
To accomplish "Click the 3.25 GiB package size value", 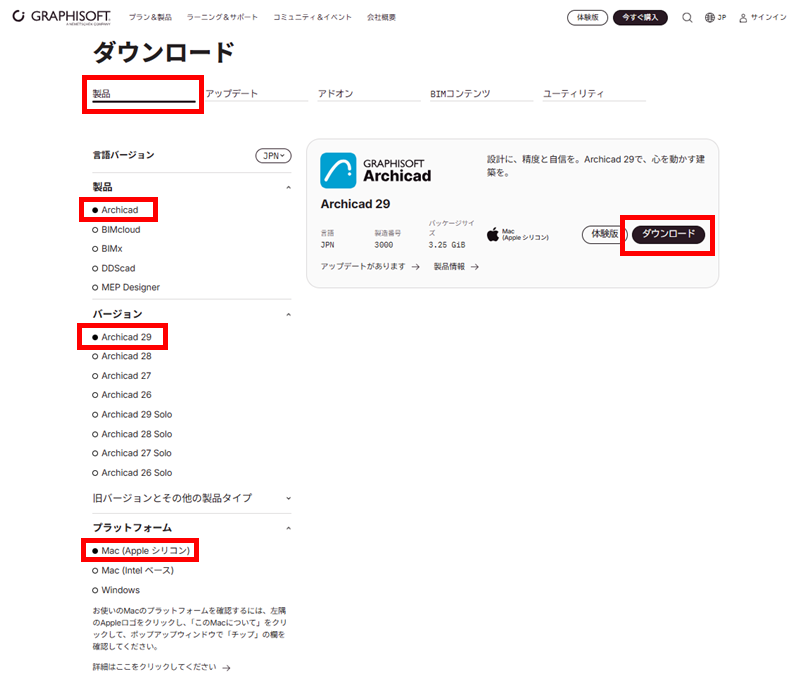I will click(x=446, y=245).
